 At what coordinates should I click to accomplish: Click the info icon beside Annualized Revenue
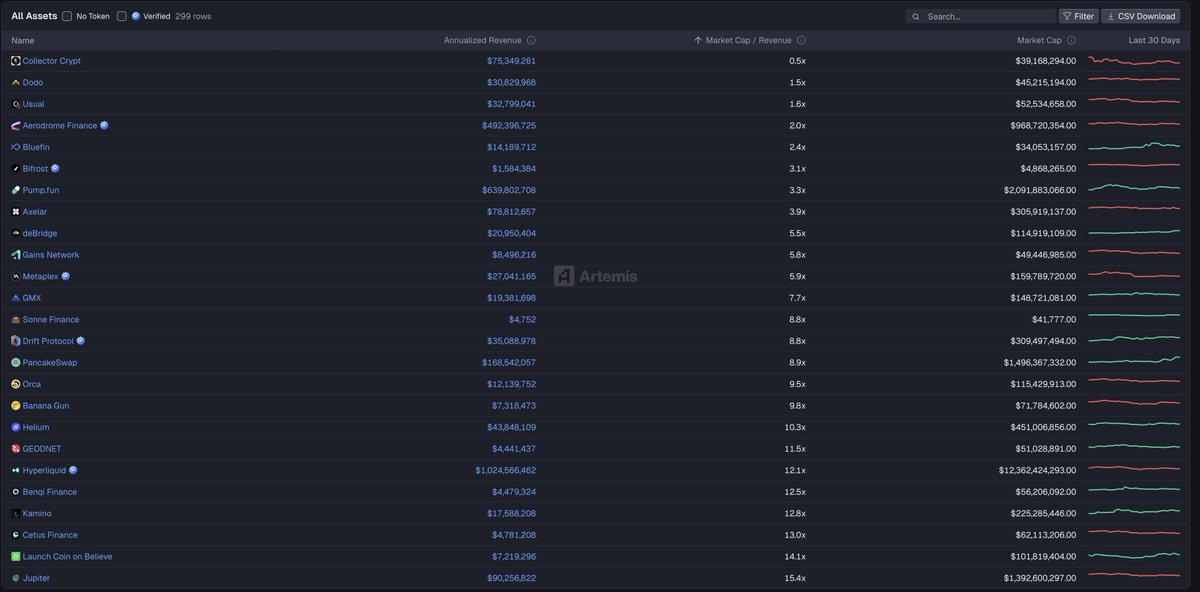click(x=531, y=40)
